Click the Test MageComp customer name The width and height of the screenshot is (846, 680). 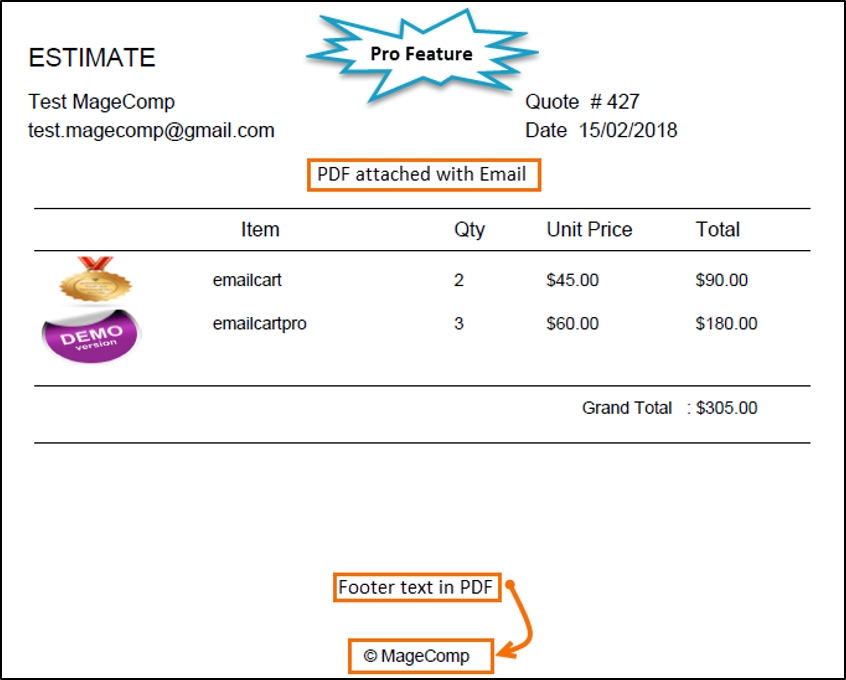tap(102, 102)
